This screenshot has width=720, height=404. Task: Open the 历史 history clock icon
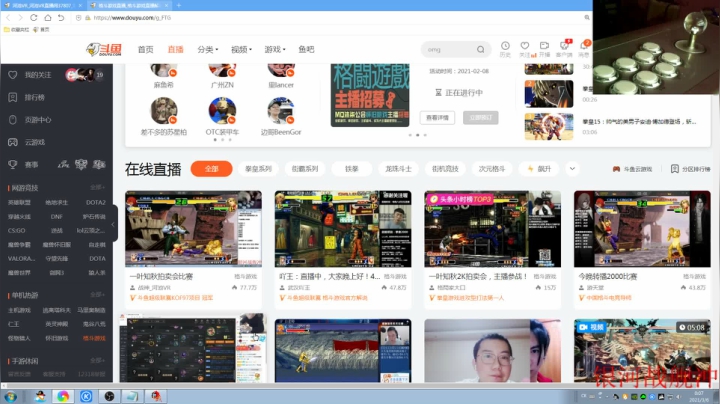click(x=505, y=49)
